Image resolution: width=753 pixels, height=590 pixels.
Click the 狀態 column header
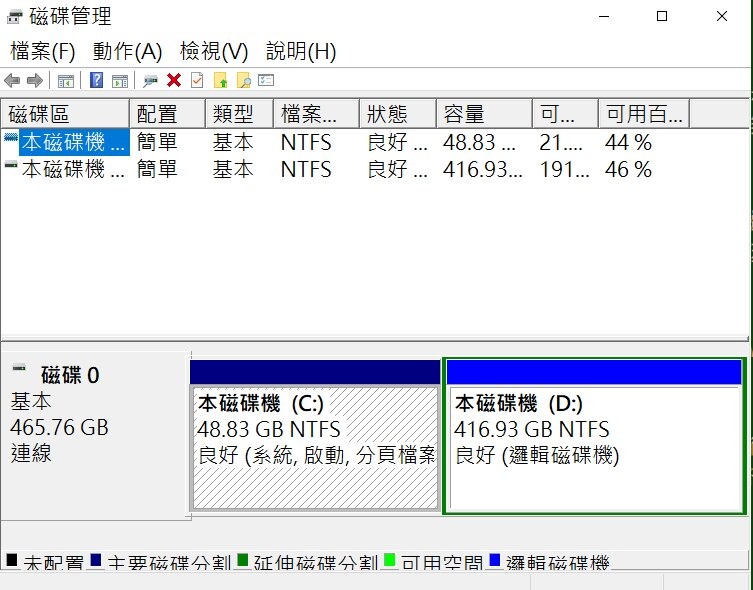click(x=398, y=114)
